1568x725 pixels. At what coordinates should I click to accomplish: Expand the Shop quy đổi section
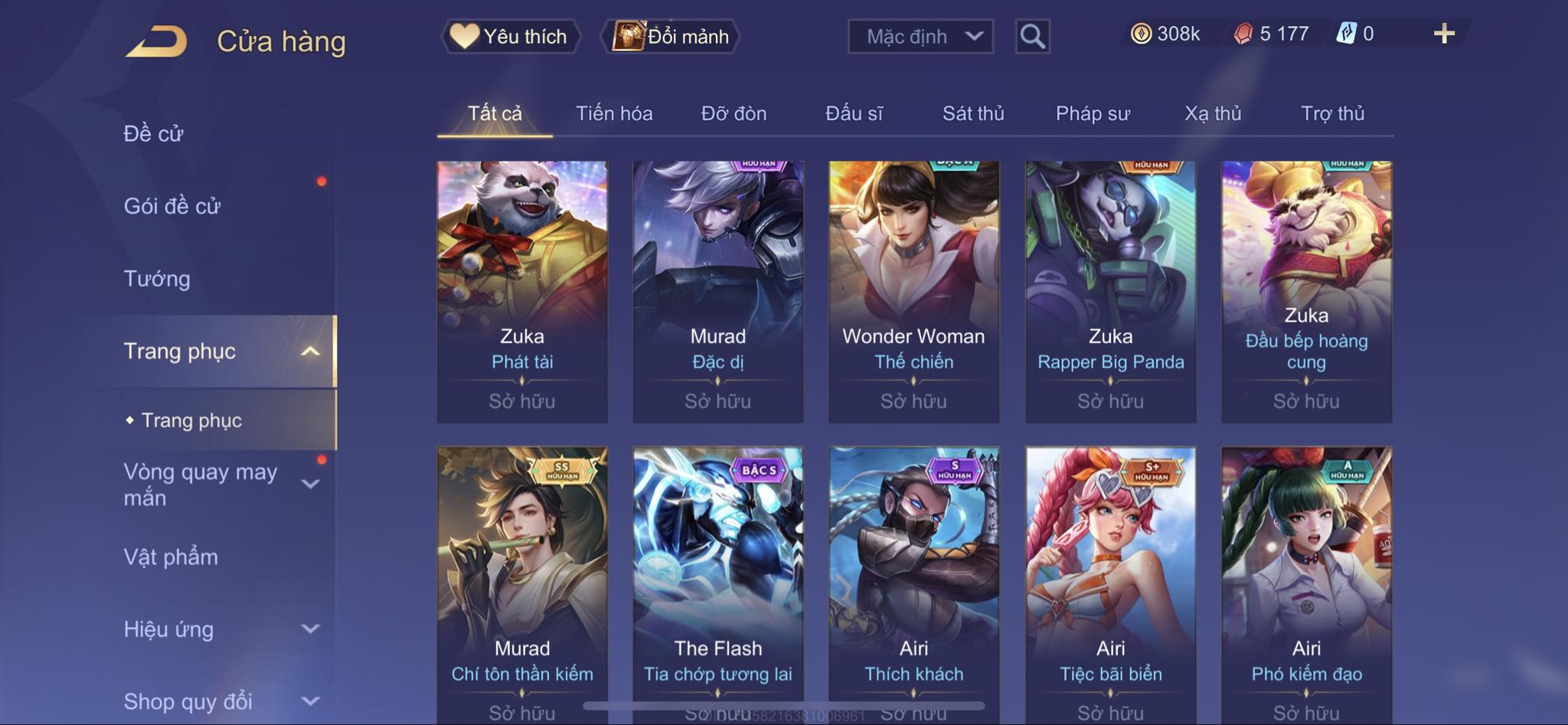pyautogui.click(x=310, y=701)
